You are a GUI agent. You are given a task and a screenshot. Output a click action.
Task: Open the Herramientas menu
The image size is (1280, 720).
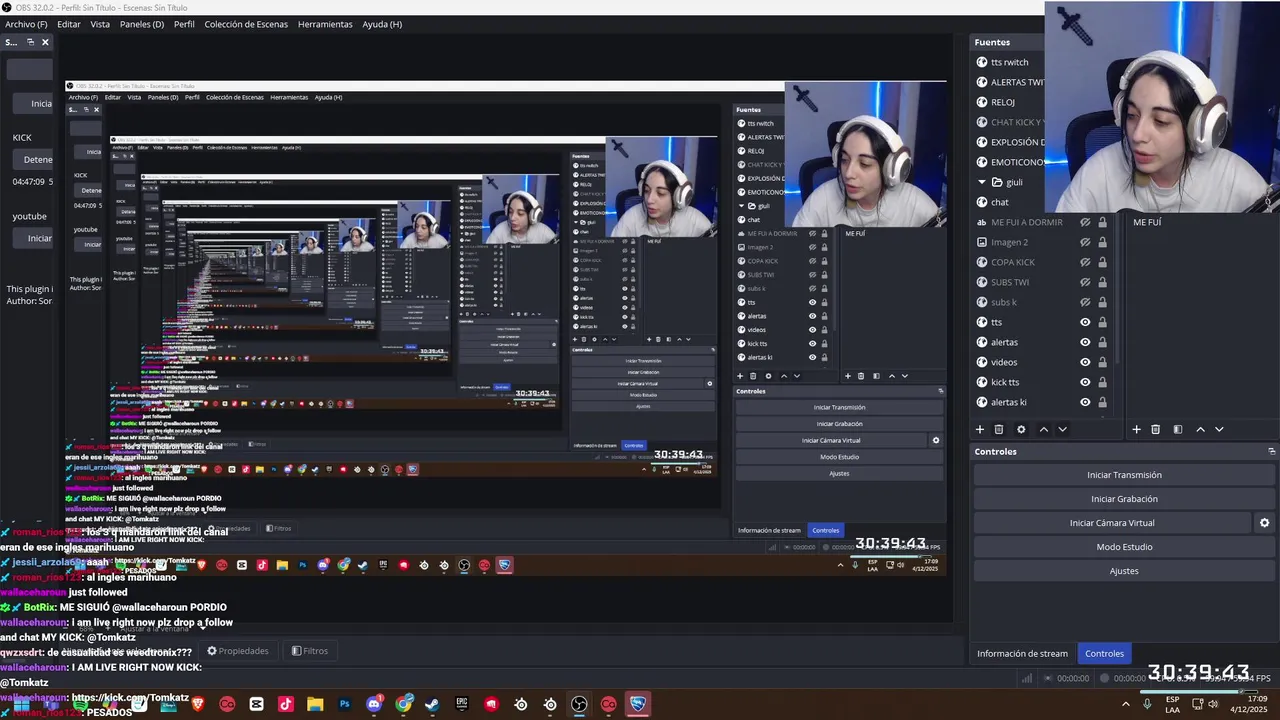[325, 24]
